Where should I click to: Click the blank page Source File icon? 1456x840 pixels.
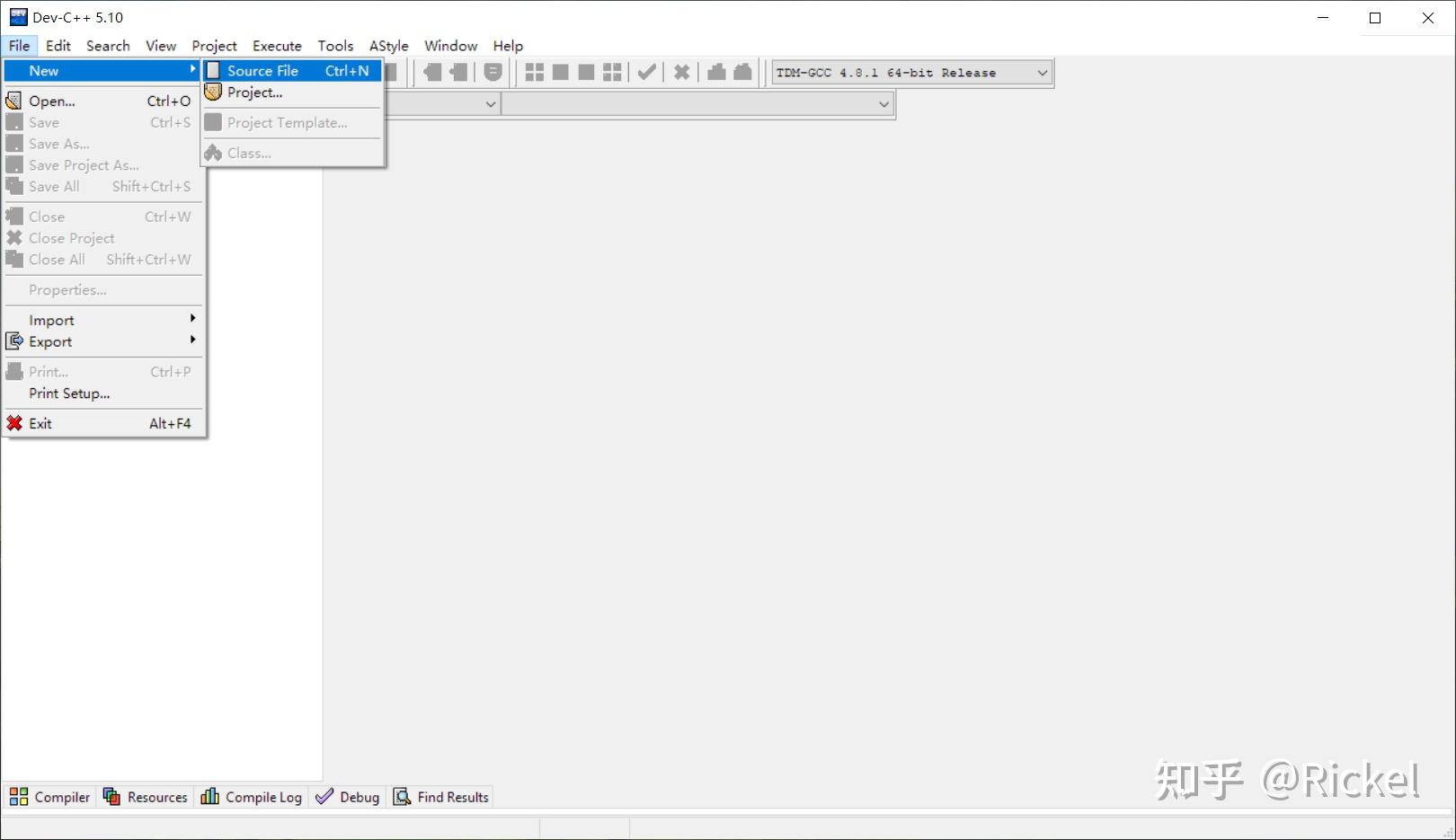(x=213, y=70)
